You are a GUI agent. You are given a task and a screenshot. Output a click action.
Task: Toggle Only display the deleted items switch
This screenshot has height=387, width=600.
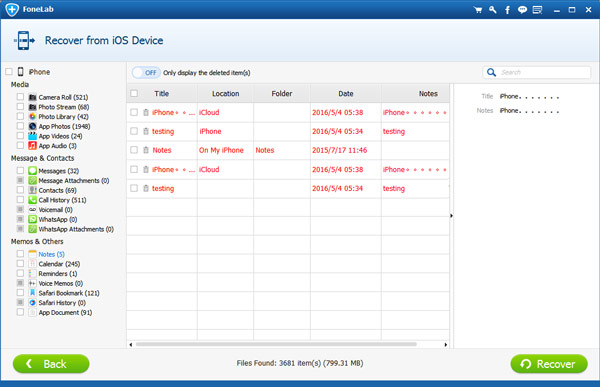[146, 73]
